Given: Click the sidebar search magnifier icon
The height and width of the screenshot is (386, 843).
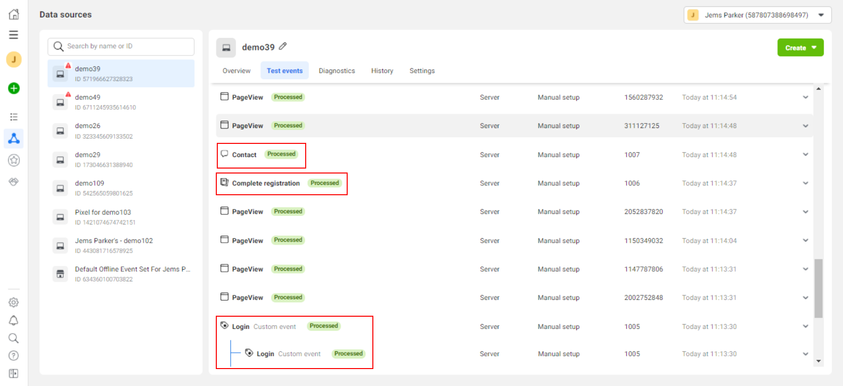Looking at the screenshot, I should 14,338.
